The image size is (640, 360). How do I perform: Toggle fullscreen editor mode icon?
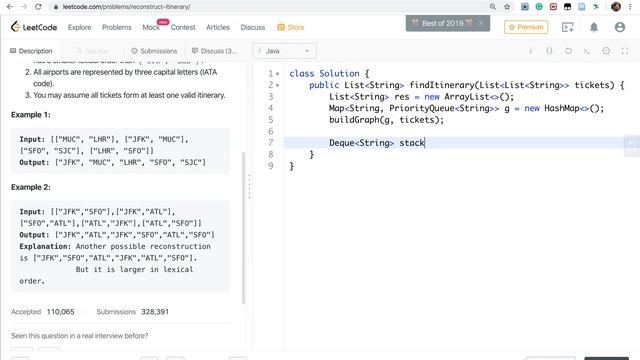click(625, 51)
